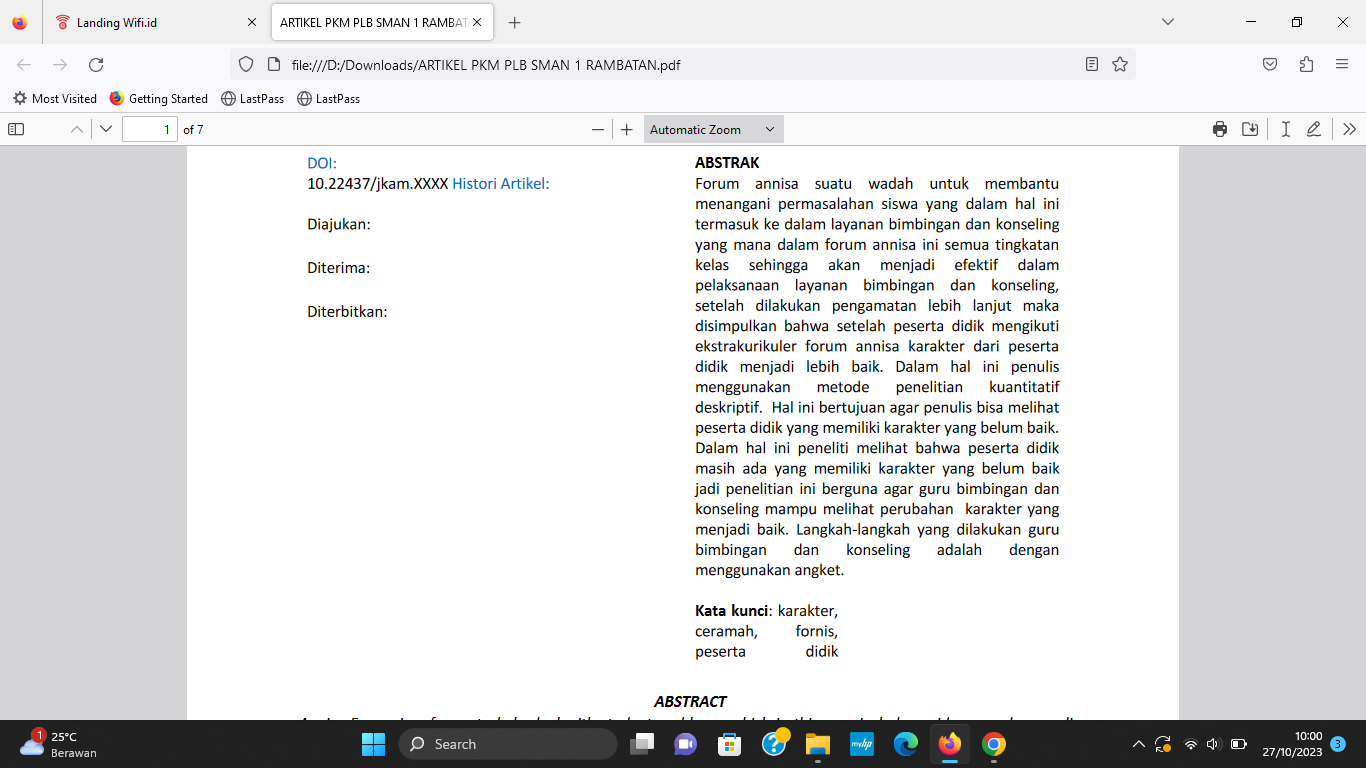Open the Windows Start menu

(373, 744)
